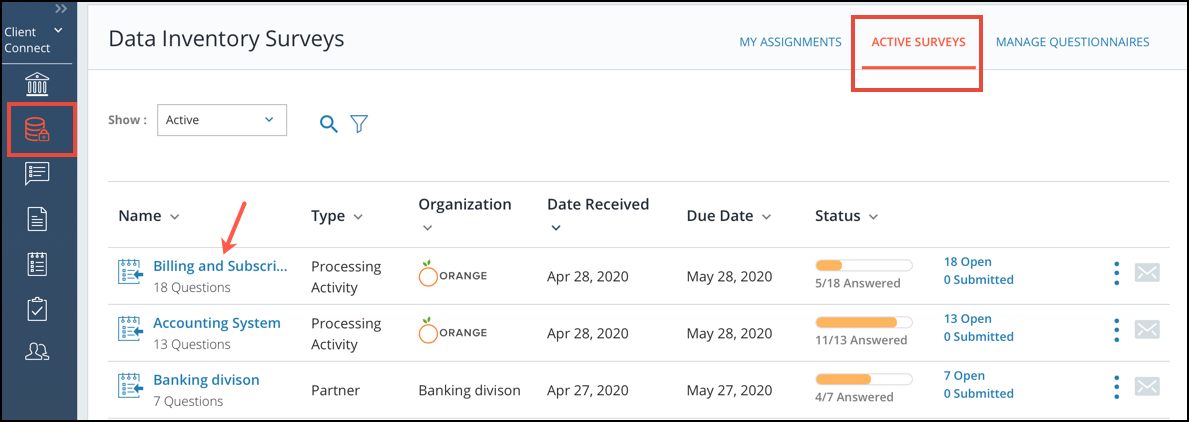Open three-dot menu for Billing and Subscription row
The width and height of the screenshot is (1189, 422).
coord(1116,273)
